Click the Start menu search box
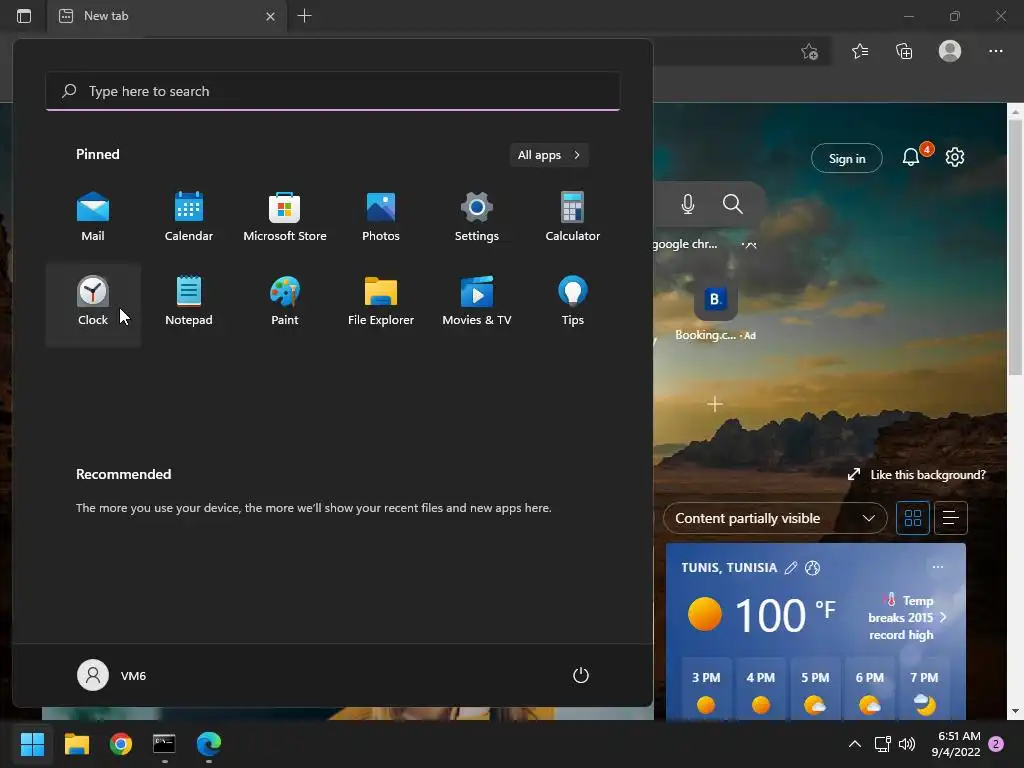Viewport: 1024px width, 768px height. tap(333, 91)
